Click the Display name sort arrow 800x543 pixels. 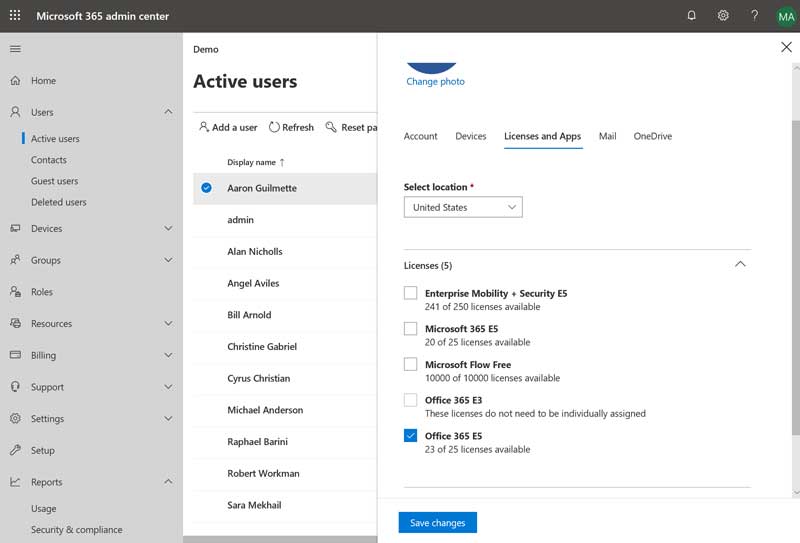click(x=282, y=162)
